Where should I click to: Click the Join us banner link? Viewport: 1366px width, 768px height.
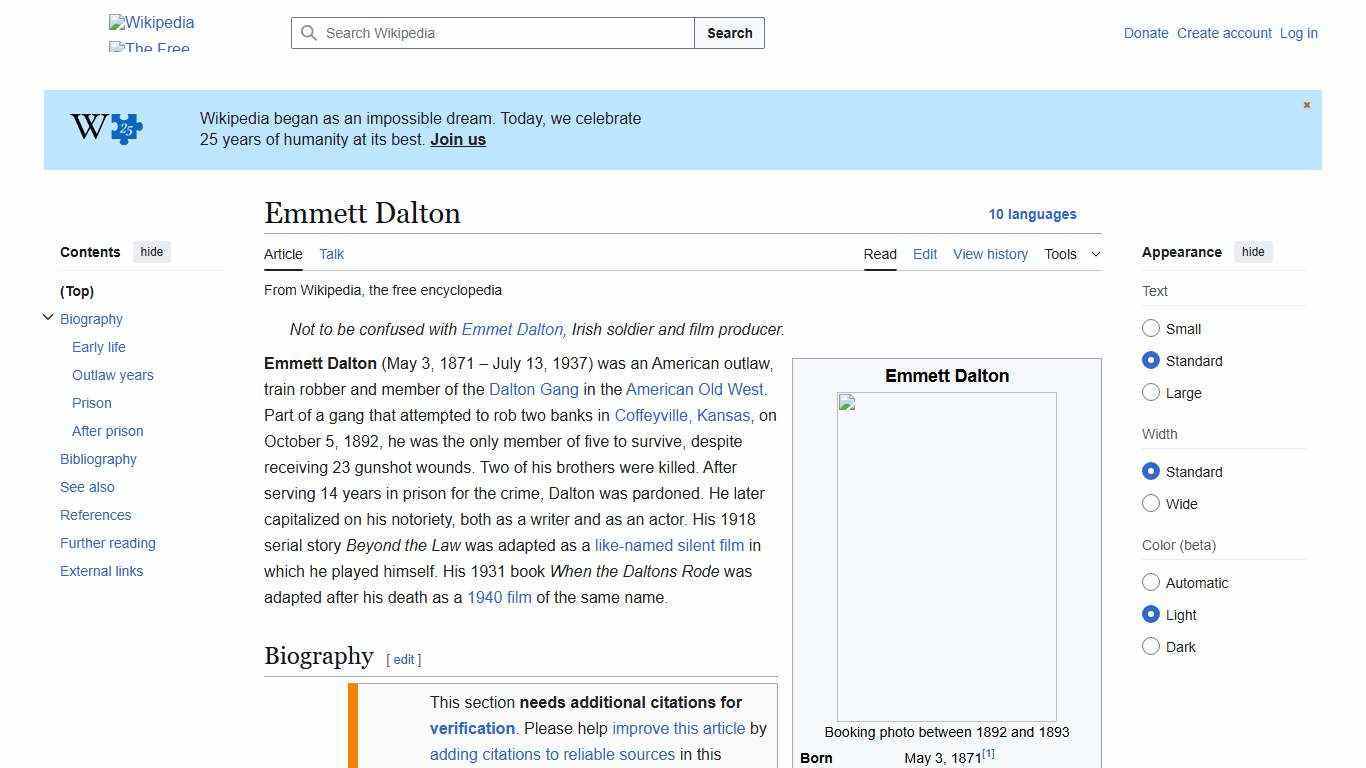coord(457,139)
